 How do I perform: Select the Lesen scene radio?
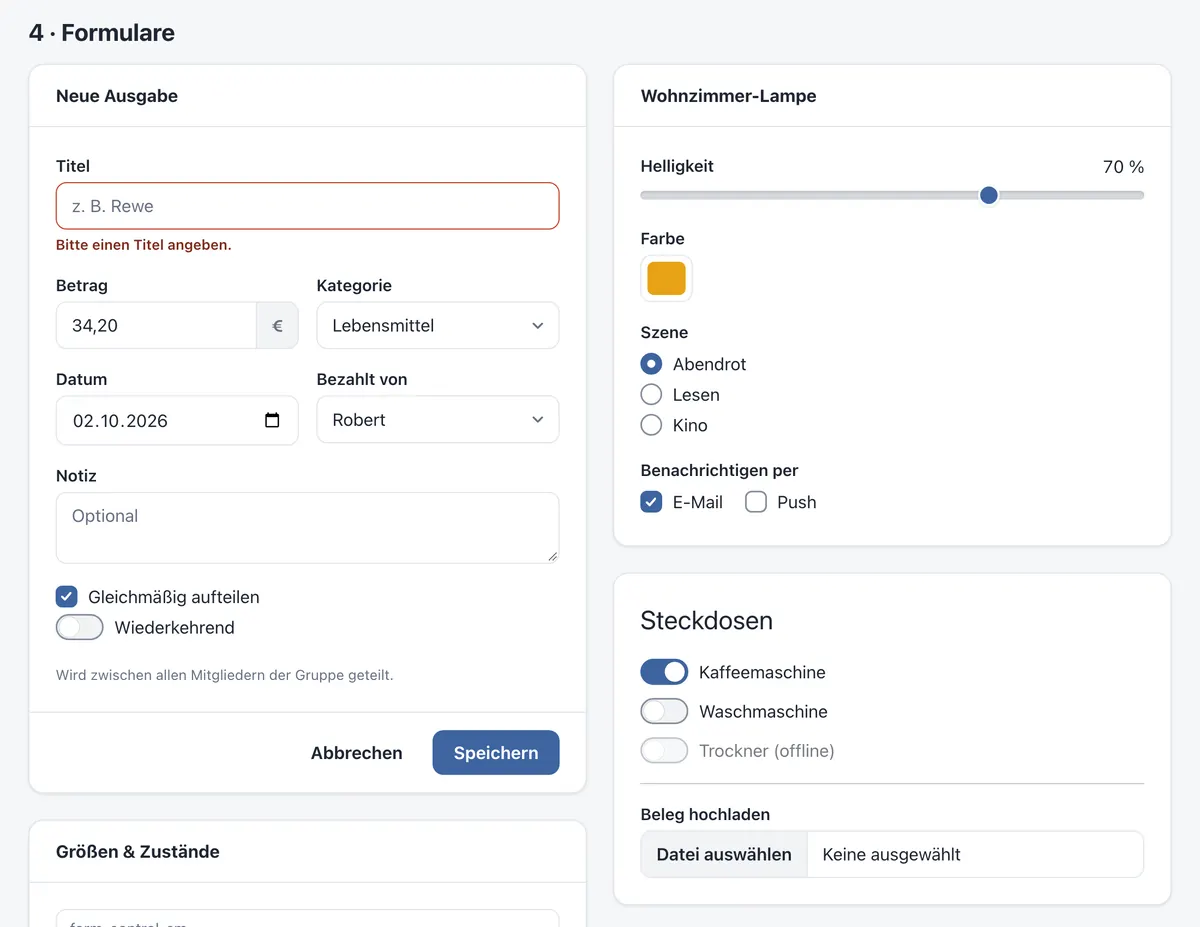coord(651,395)
